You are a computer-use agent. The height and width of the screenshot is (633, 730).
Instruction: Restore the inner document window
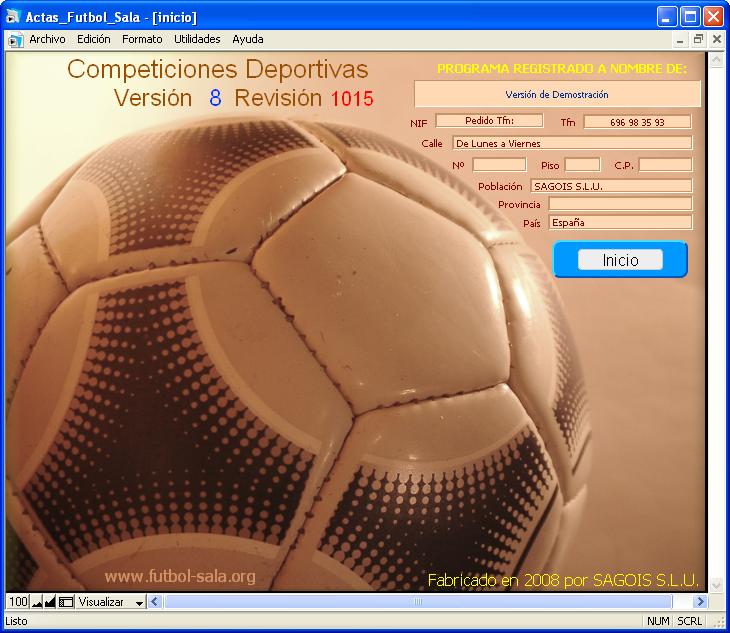click(698, 40)
